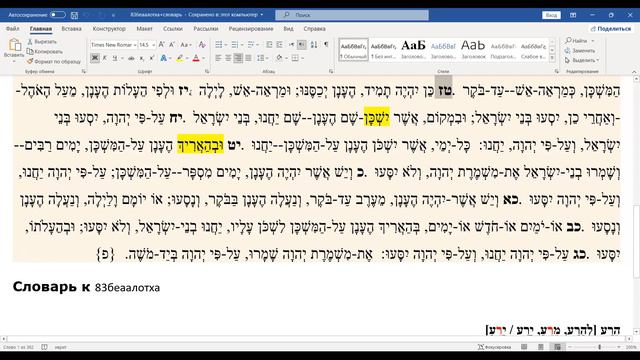Adjust the zoom slider
640x360 pixels.
coord(600,347)
